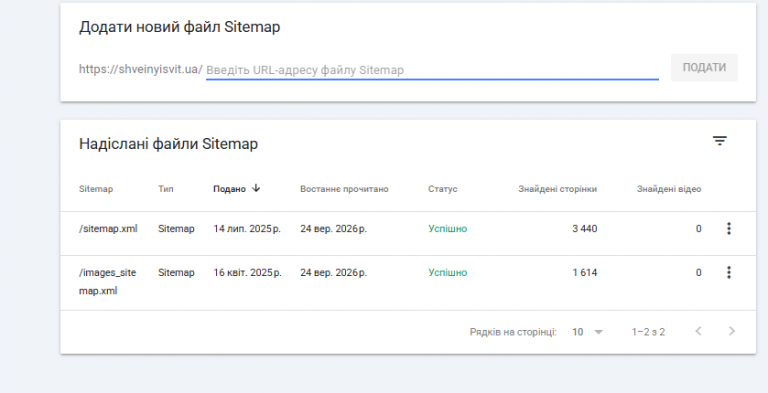Click the Тип column header

[x=166, y=189]
